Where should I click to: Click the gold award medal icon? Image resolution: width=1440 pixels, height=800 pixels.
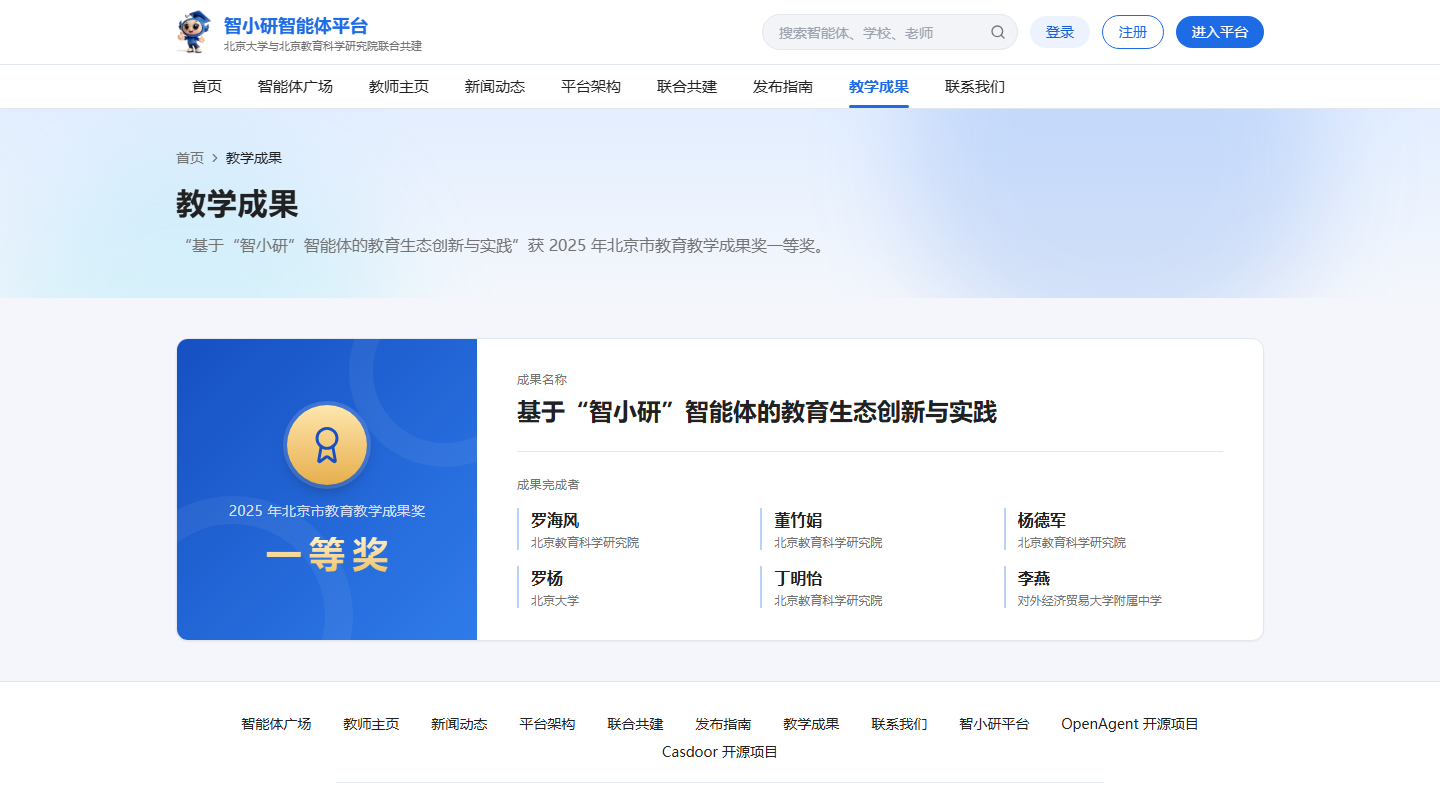327,446
